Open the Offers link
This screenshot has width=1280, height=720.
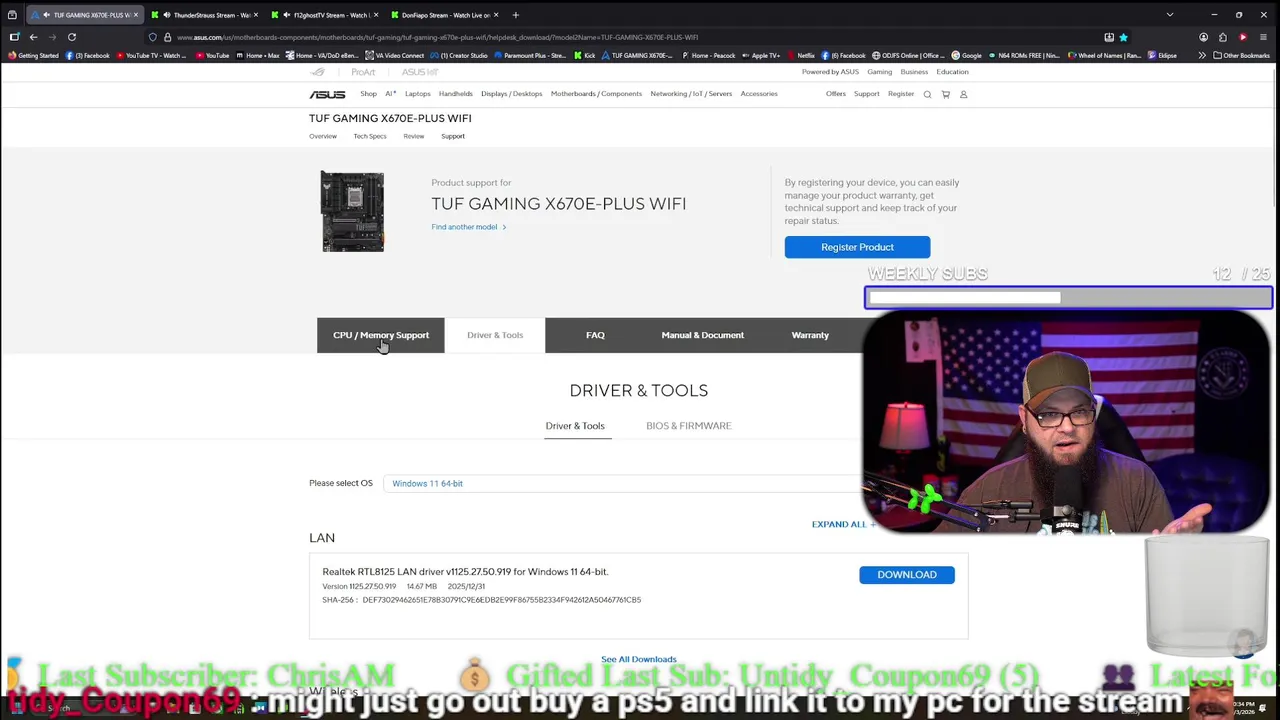836,94
